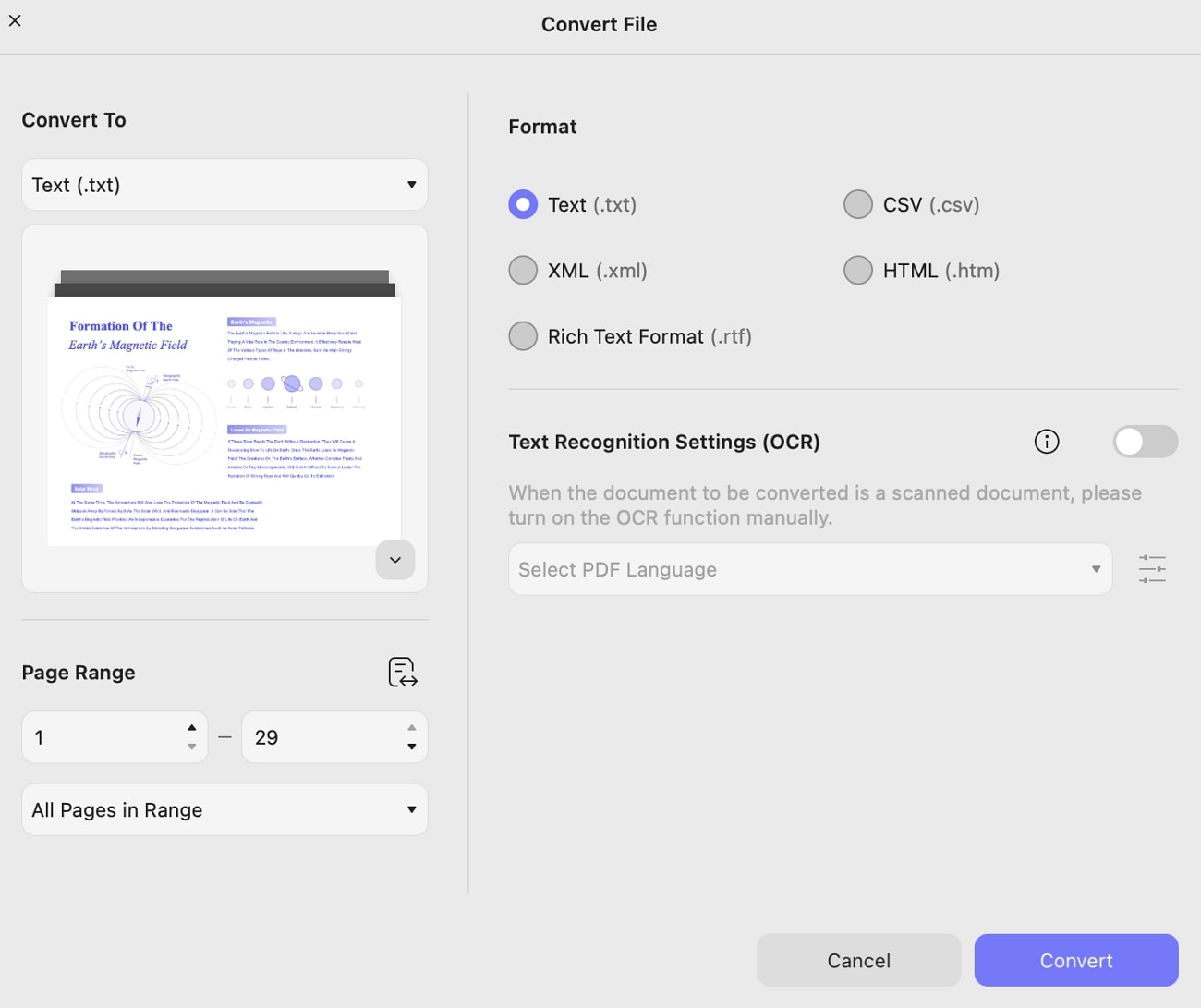Screen dimensions: 1201x1008
Task: Decrease end page 29 with down arrow
Action: click(x=411, y=747)
